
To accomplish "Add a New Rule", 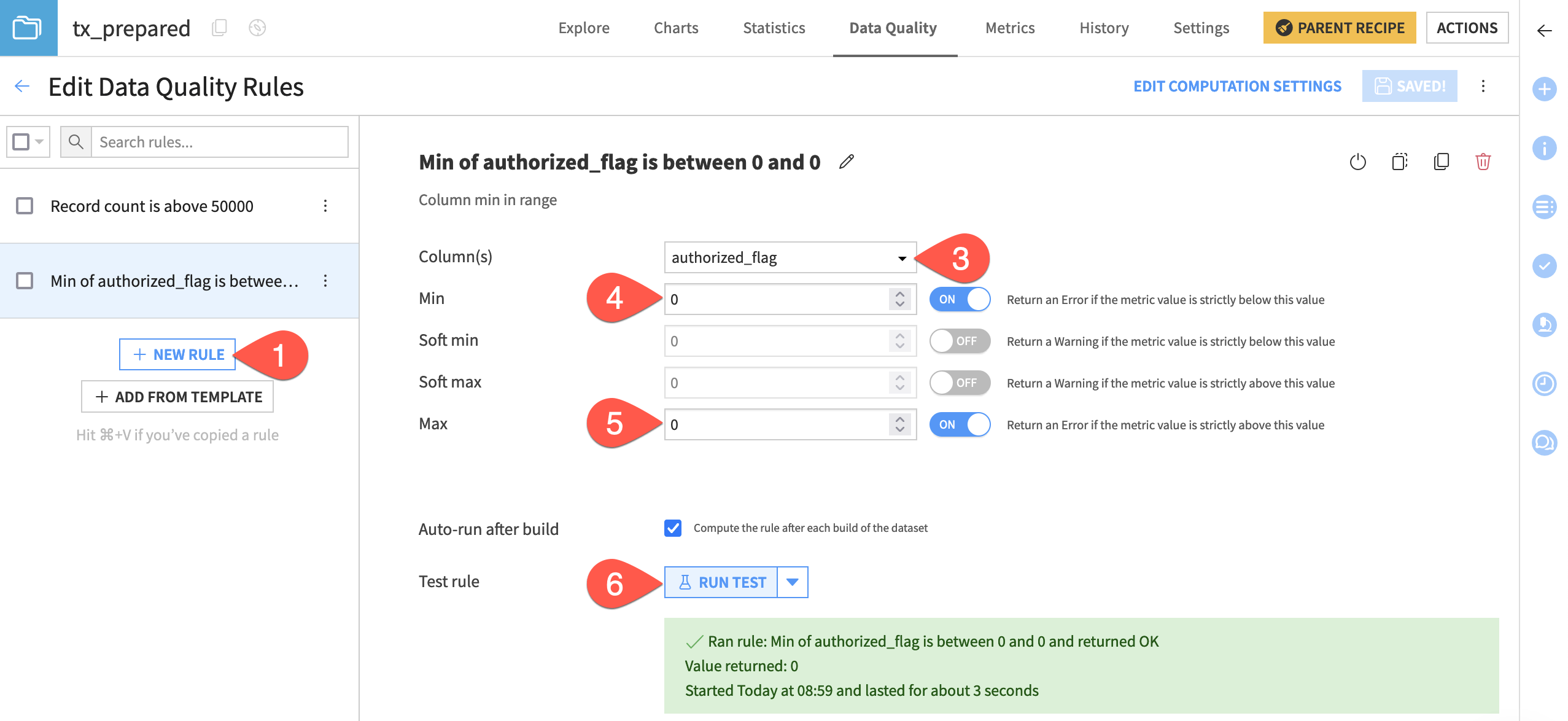I will [x=177, y=354].
